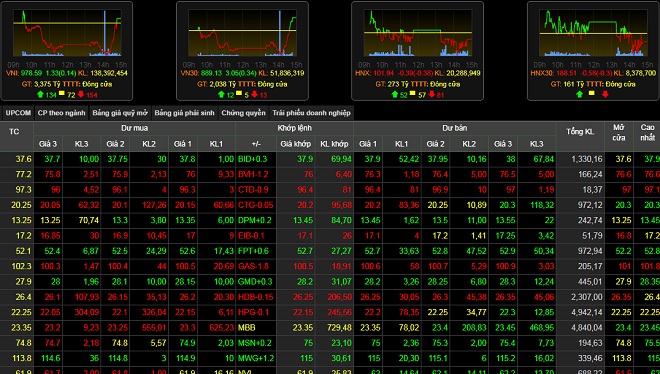The width and height of the screenshot is (660, 374).
Task: Click the green up arrow in the HNX30 panel
Action: (x=579, y=94)
